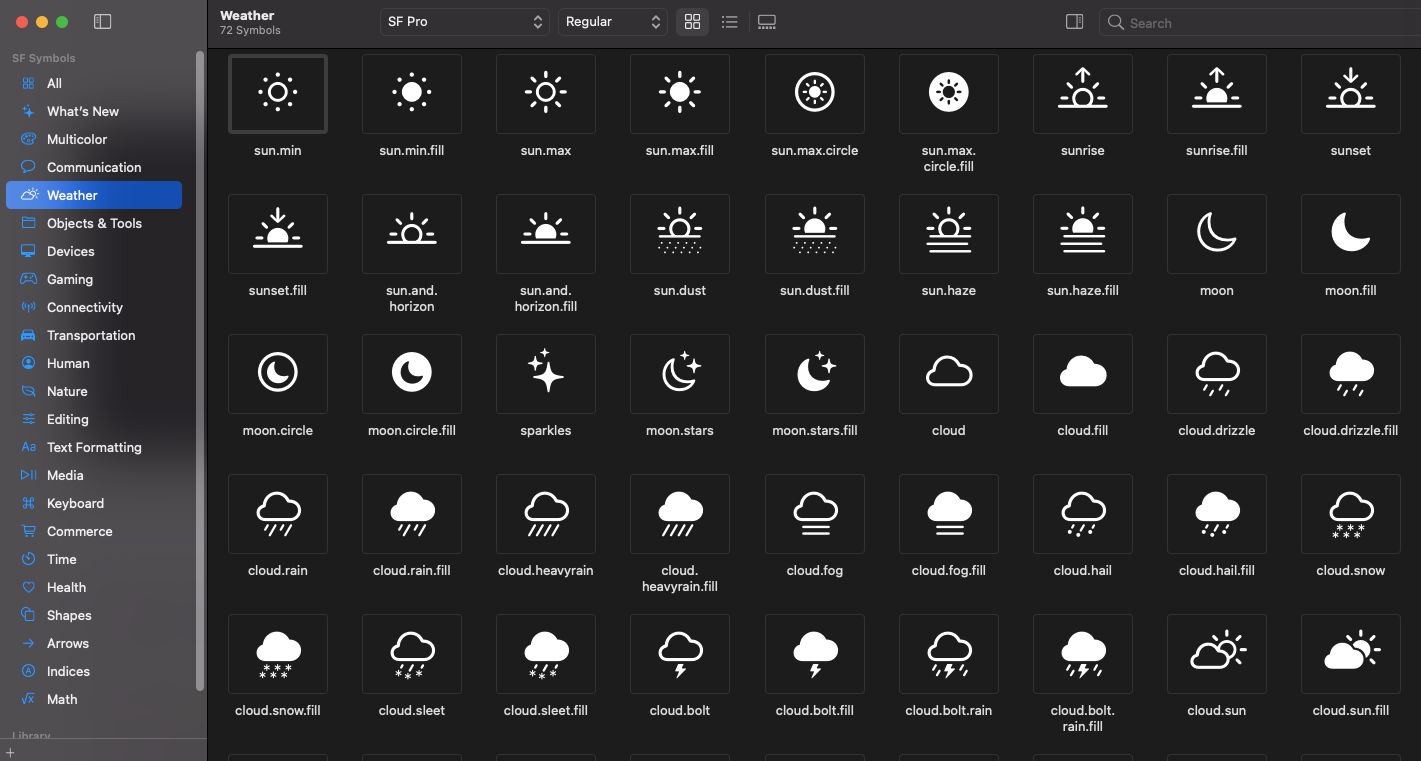This screenshot has width=1421, height=761.
Task: Select the sunset symbol
Action: pos(1351,94)
